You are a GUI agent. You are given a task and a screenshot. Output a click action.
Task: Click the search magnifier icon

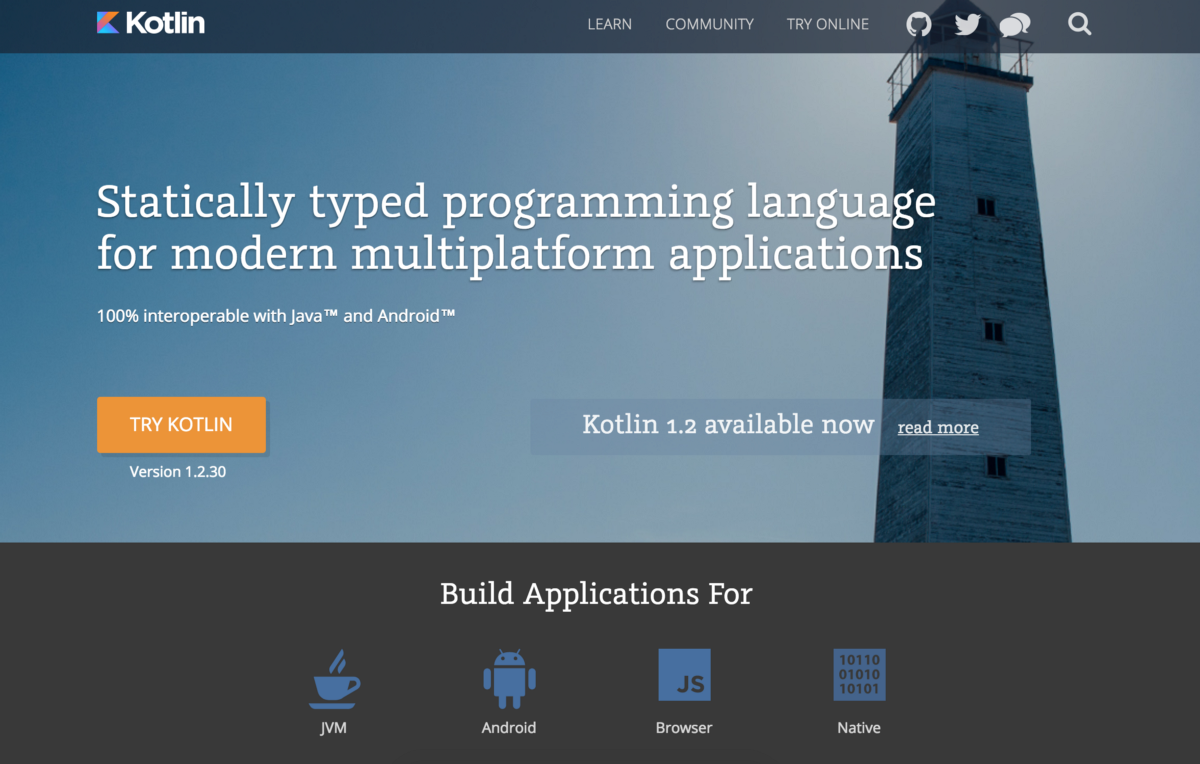pos(1080,24)
